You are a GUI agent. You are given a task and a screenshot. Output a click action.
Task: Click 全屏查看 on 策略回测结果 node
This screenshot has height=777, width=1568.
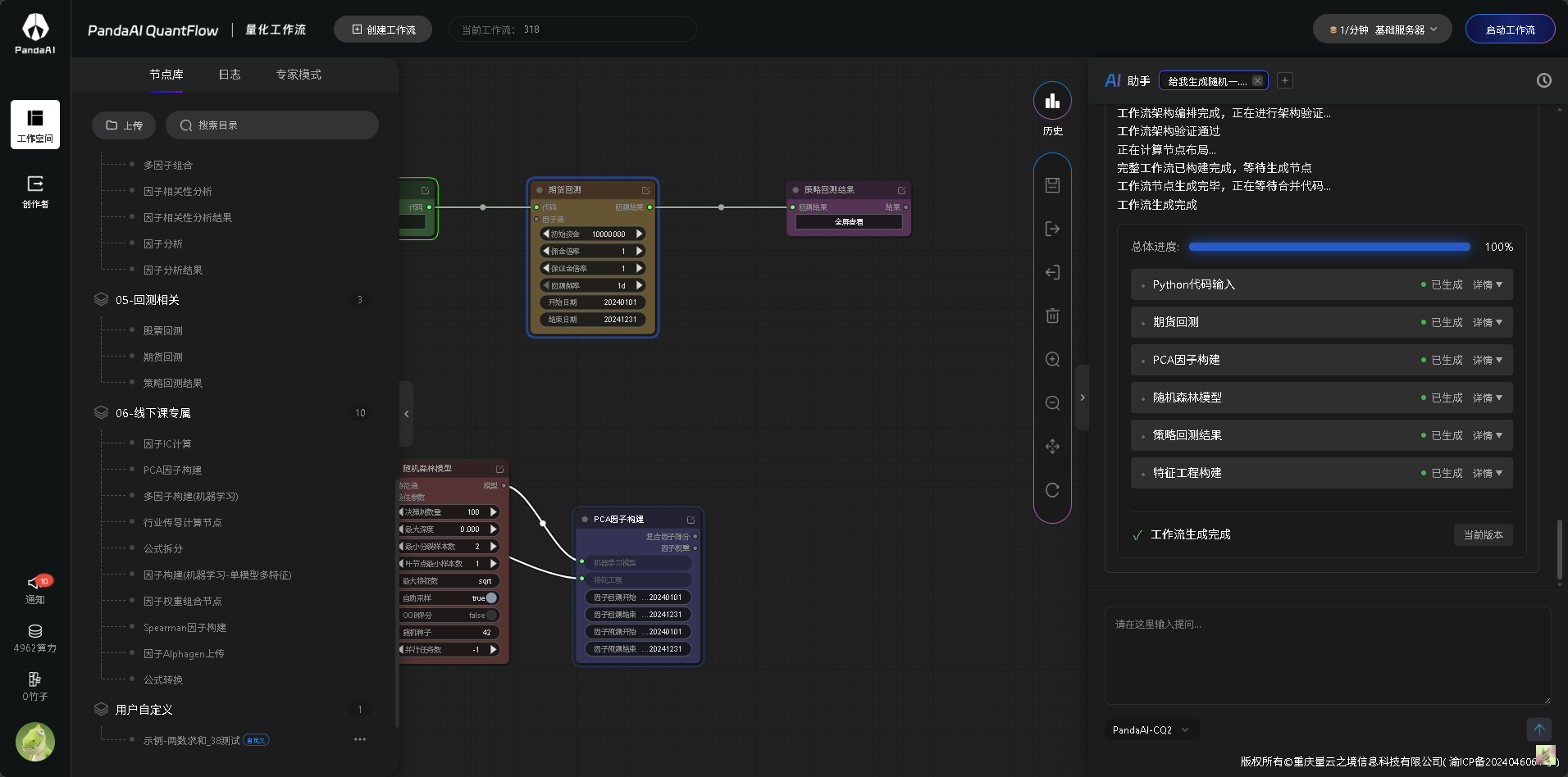click(849, 222)
